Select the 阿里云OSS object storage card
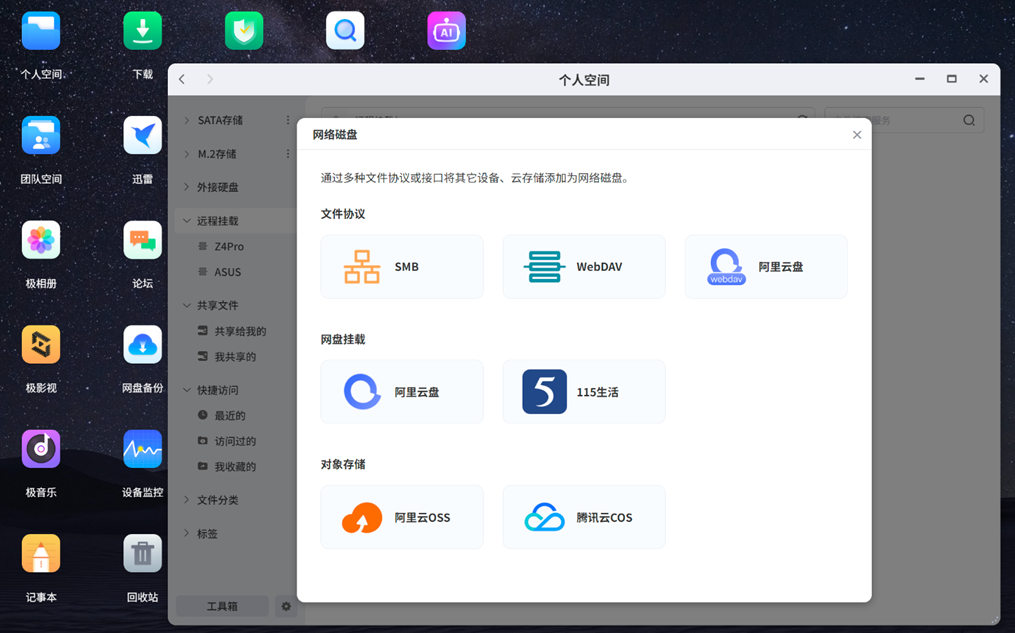 (x=402, y=517)
